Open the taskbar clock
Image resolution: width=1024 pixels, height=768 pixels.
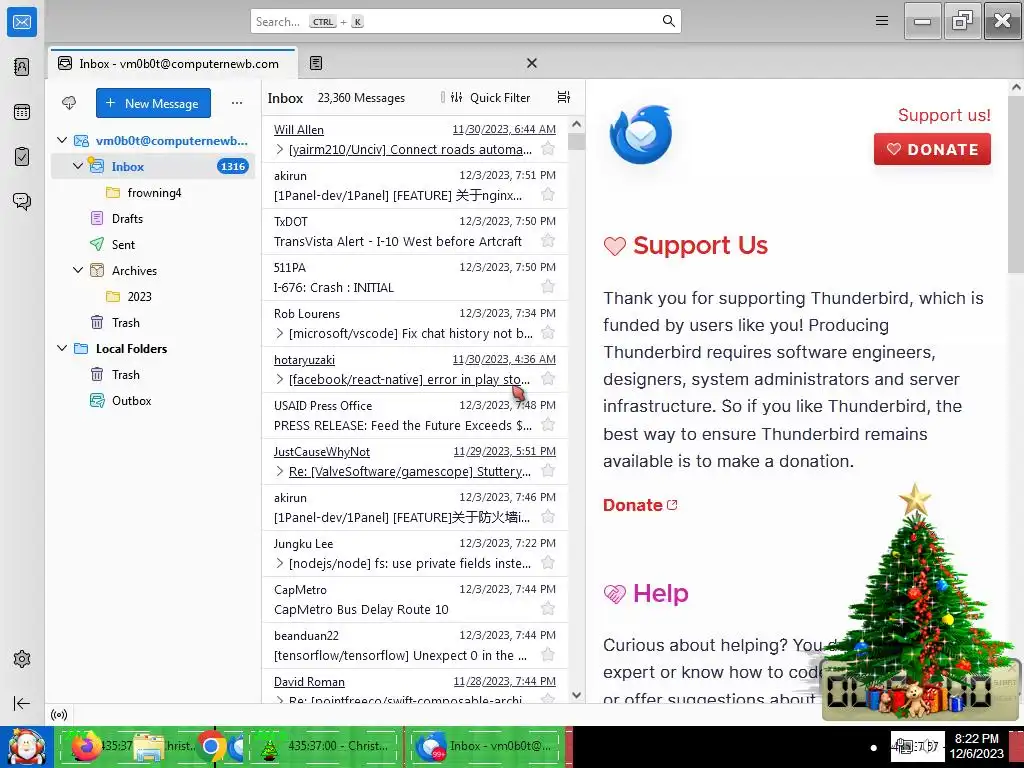(976, 746)
